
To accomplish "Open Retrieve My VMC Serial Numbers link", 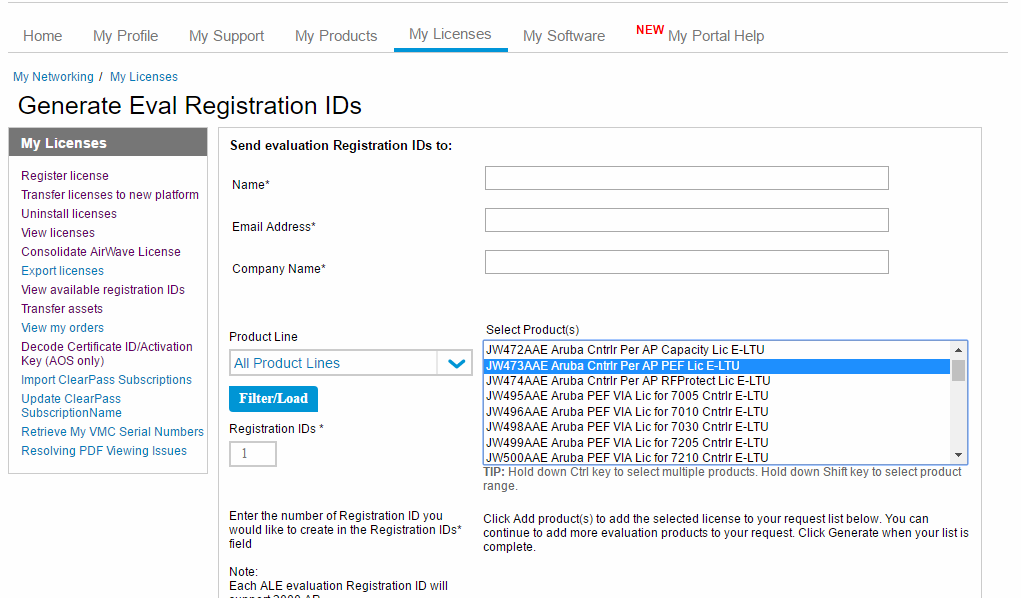I will click(112, 432).
